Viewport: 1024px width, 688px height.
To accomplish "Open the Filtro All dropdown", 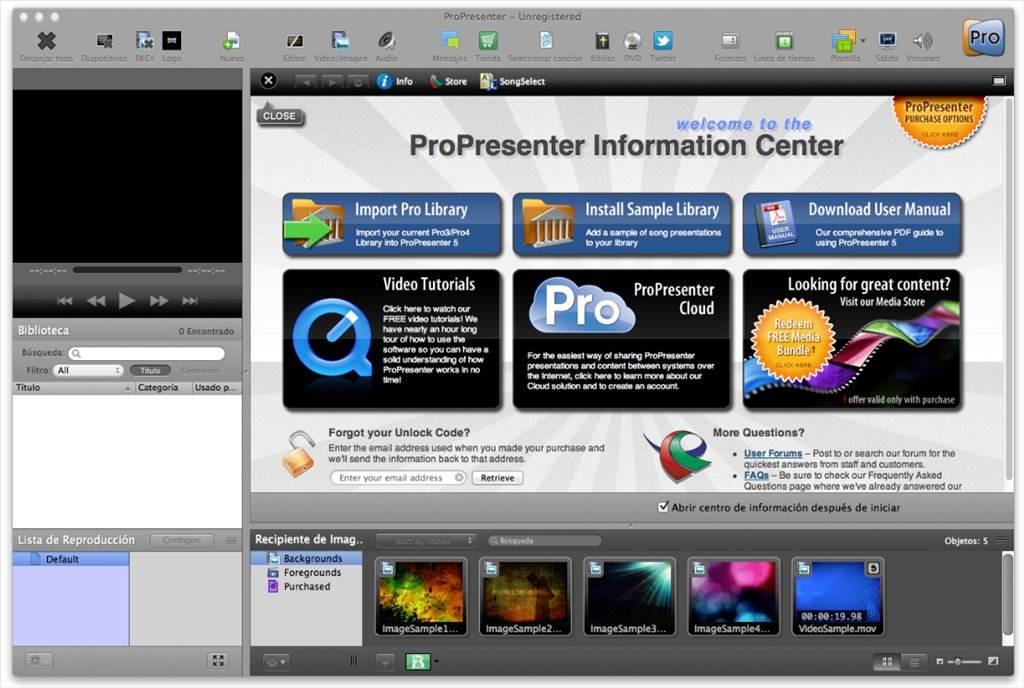I will tap(88, 370).
